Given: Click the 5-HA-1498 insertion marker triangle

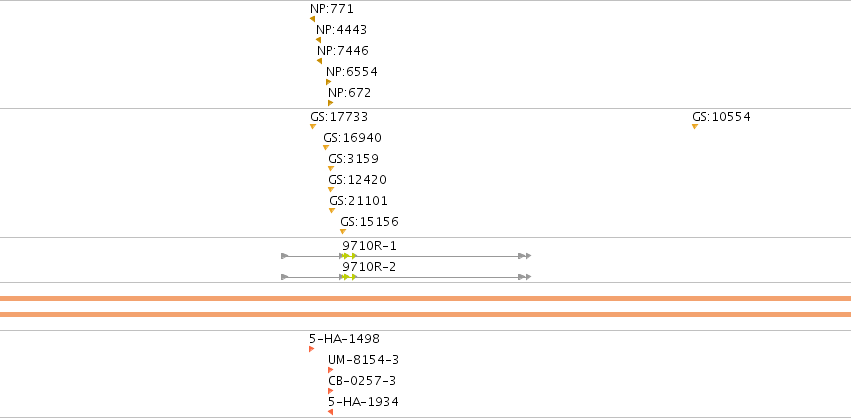Looking at the screenshot, I should coord(312,349).
